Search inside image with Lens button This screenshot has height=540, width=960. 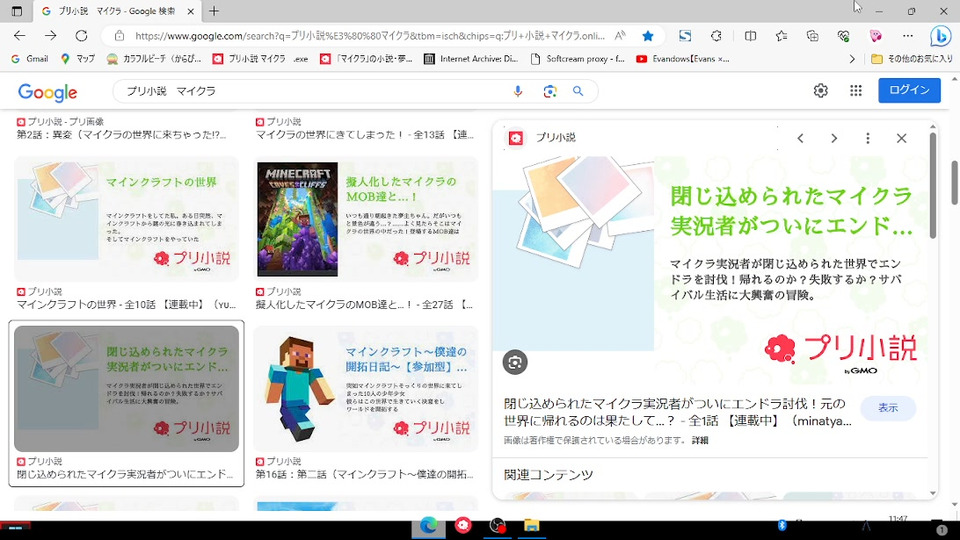point(515,362)
